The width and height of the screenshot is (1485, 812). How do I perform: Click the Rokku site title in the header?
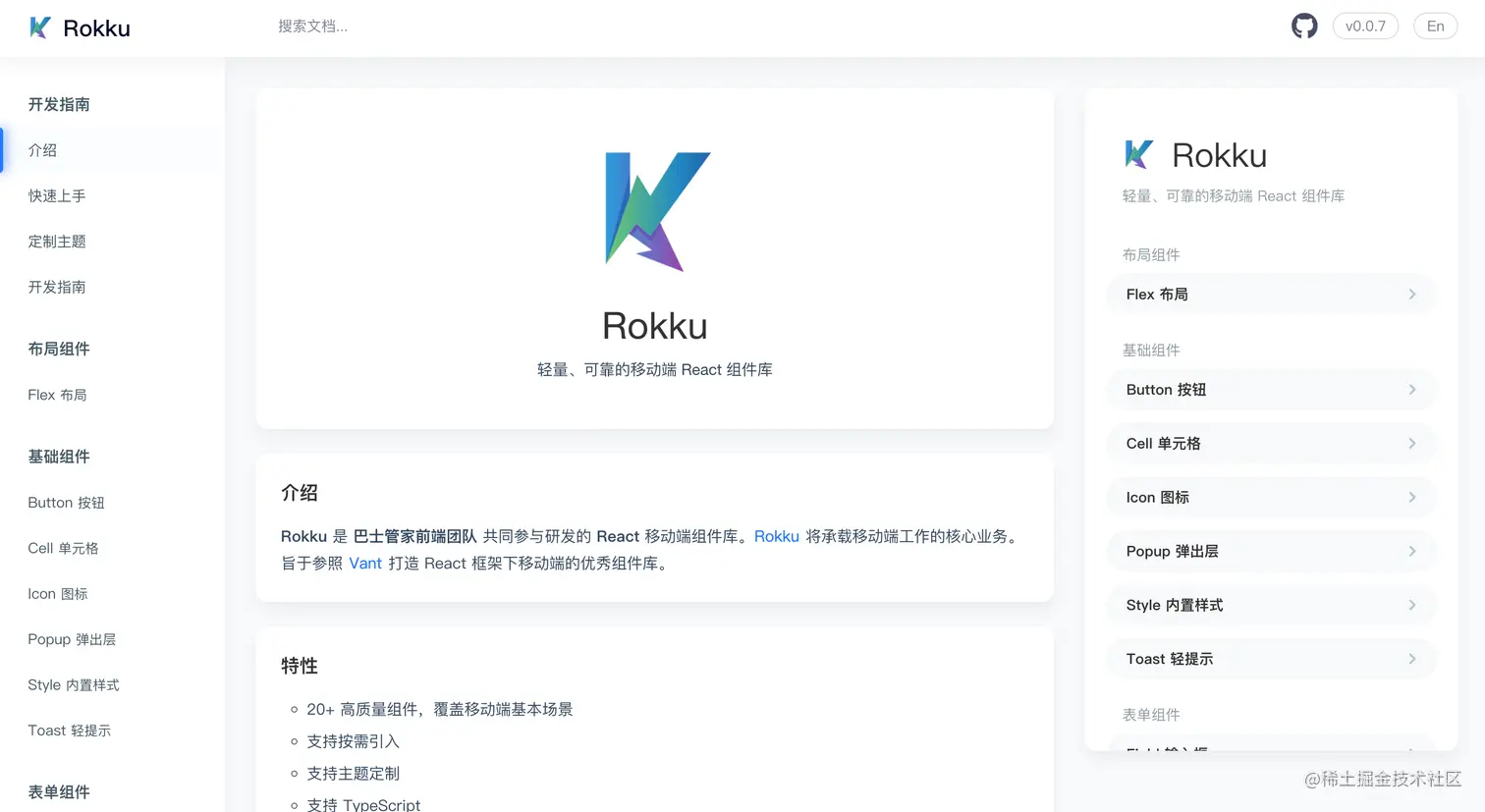96,28
